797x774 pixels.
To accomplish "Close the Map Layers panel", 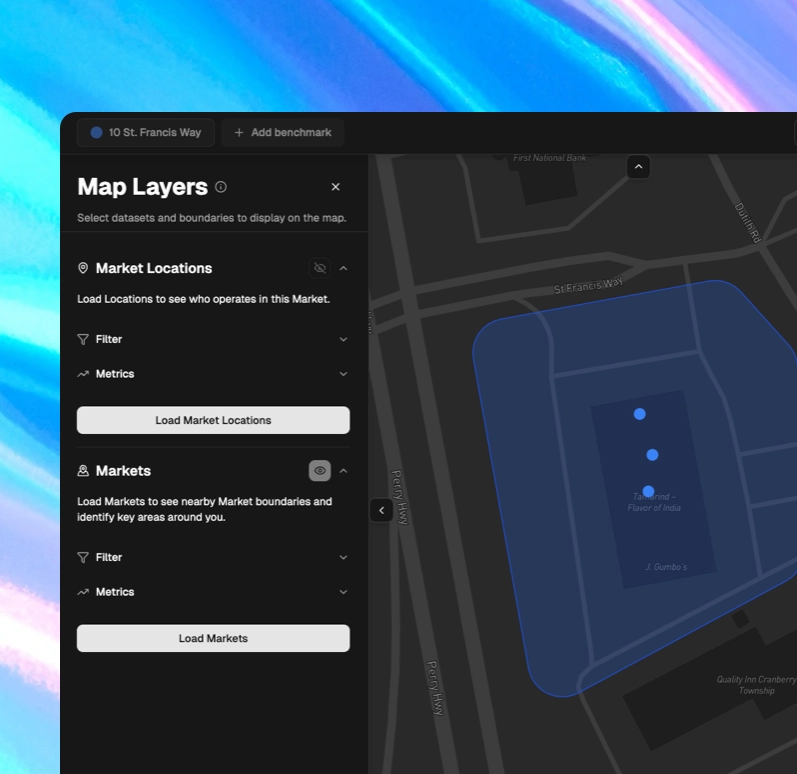I will click(x=335, y=187).
